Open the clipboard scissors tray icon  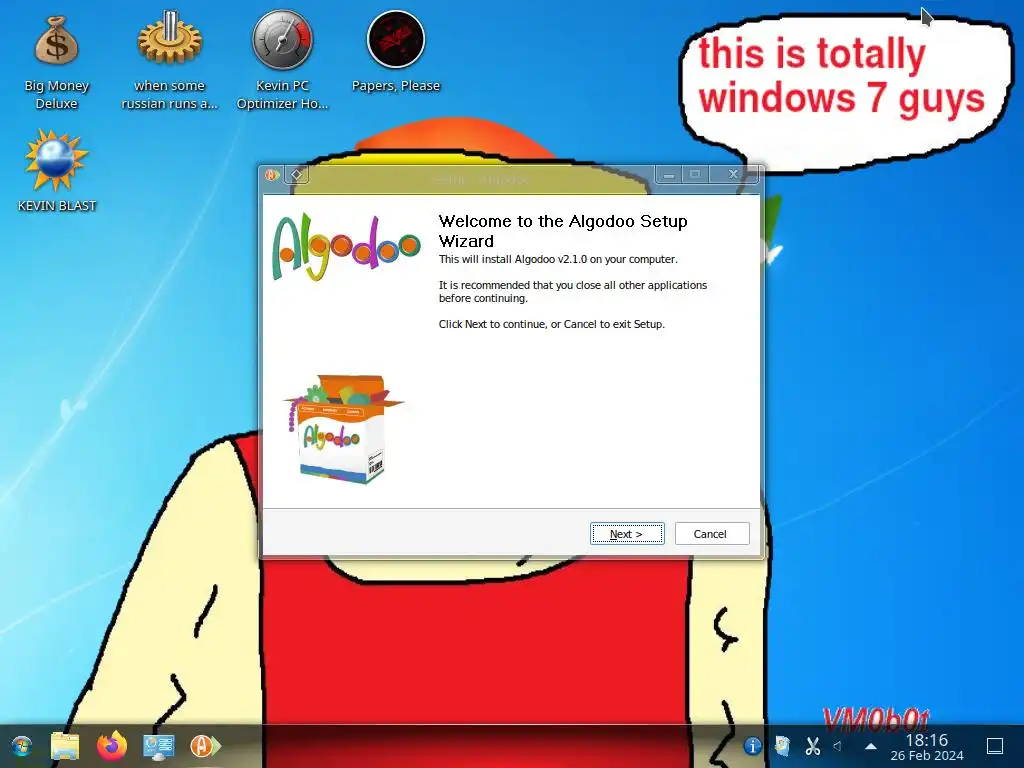tap(812, 746)
